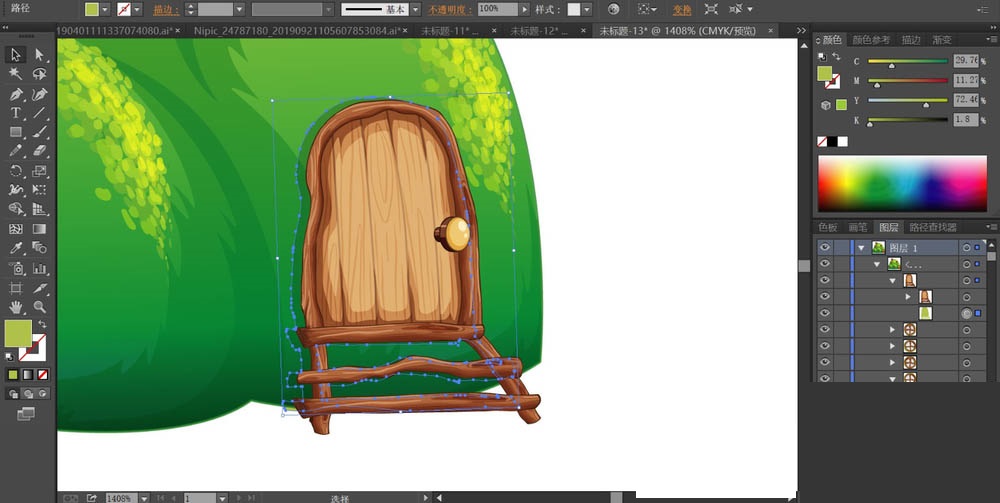The width and height of the screenshot is (1000, 503).
Task: Hide the selected green path layer row
Action: 825,313
